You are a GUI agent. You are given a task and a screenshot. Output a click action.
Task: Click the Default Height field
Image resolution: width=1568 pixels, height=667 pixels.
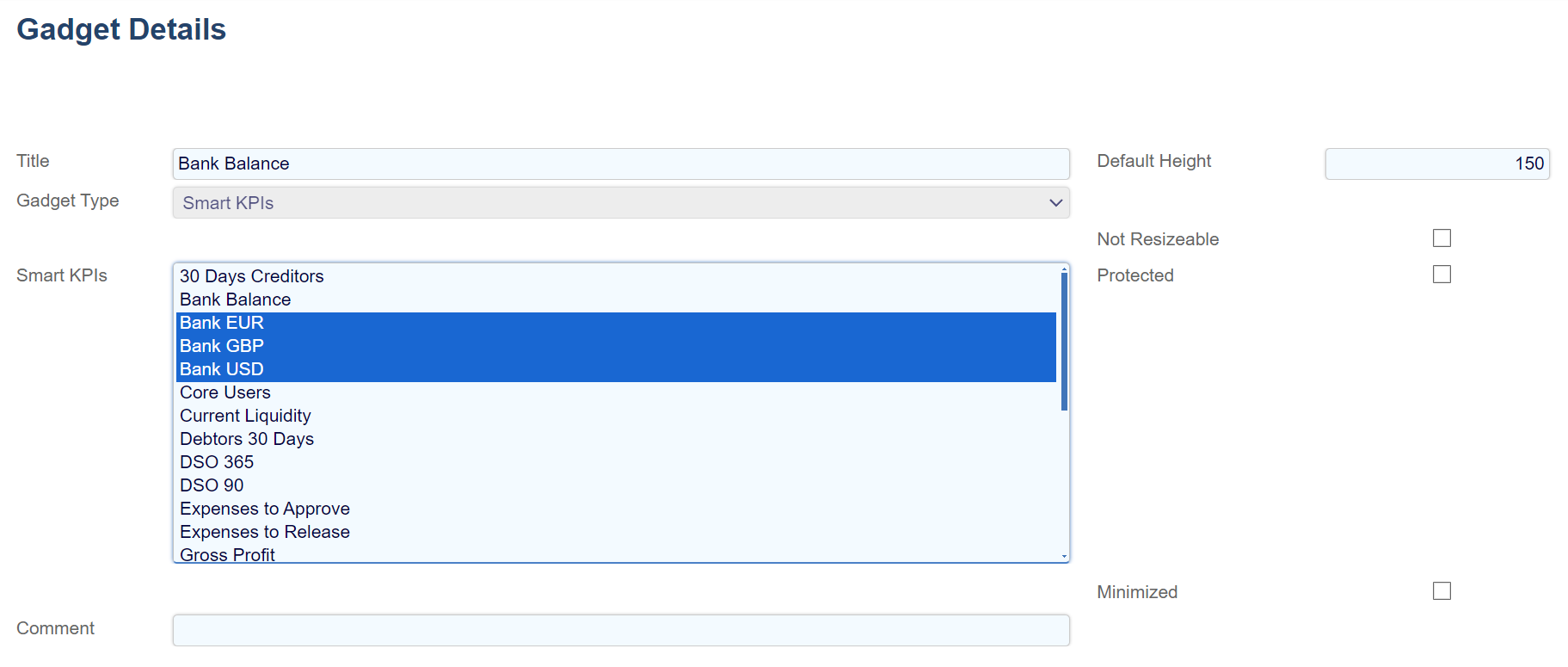(x=1436, y=164)
